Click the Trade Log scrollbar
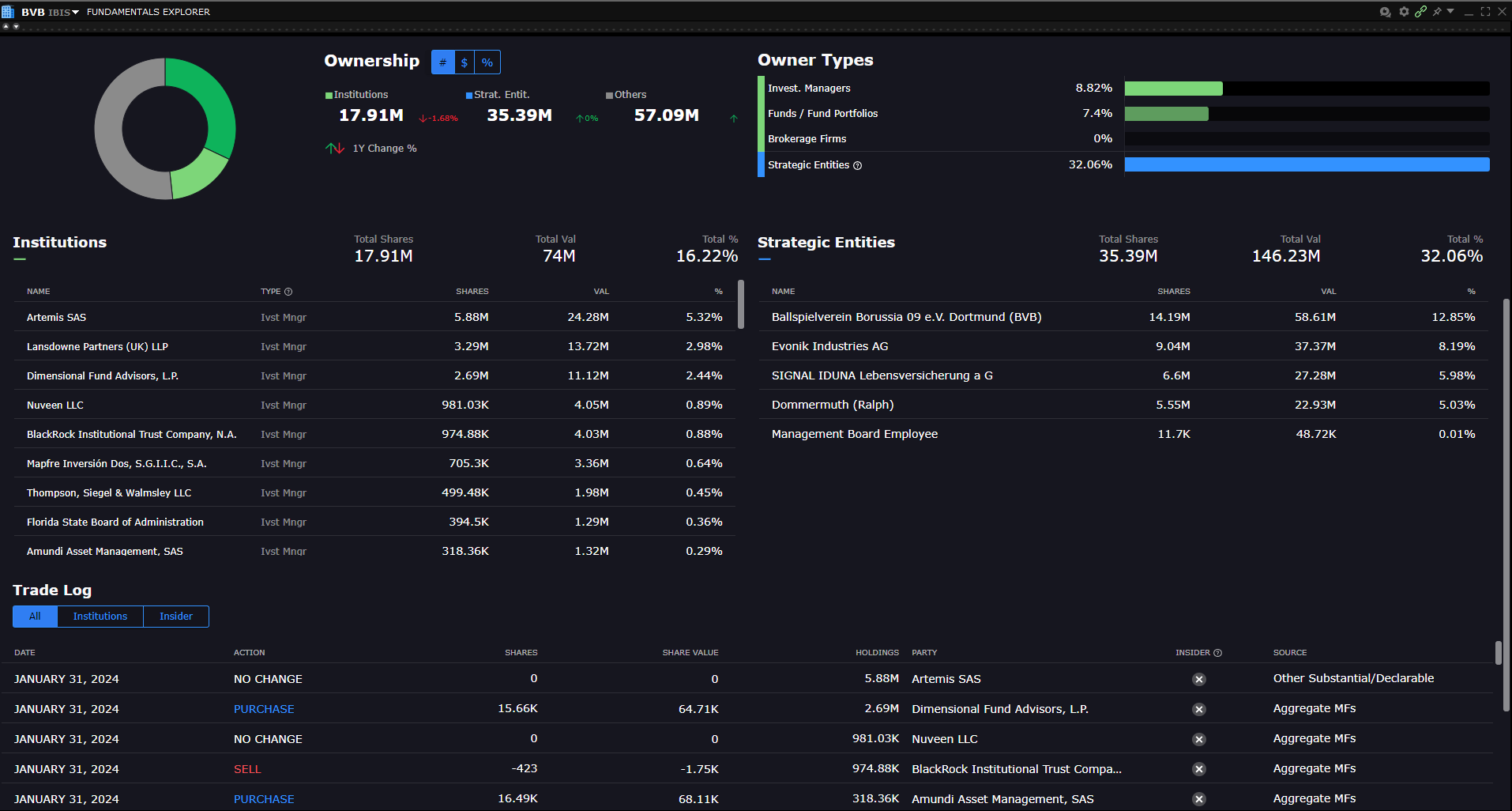This screenshot has height=811, width=1512. tap(1498, 653)
